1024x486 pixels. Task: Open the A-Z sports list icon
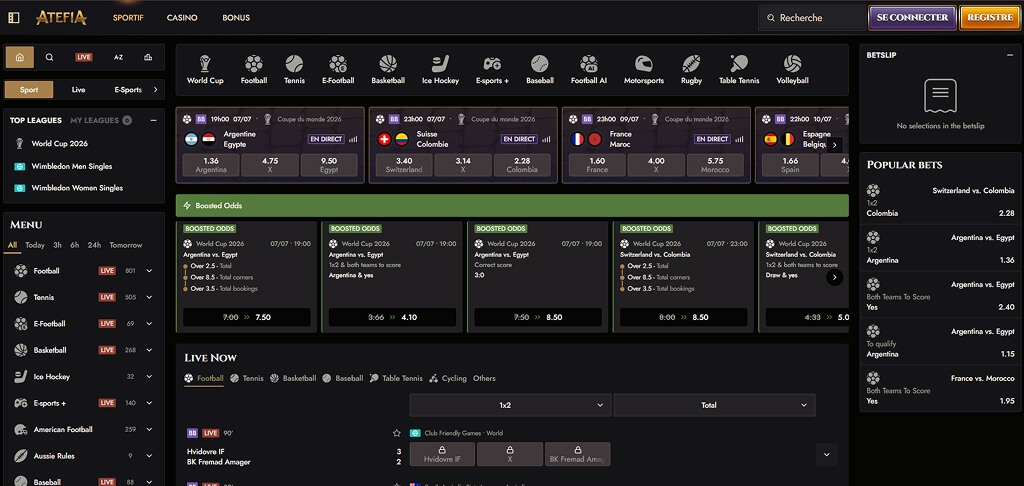(118, 57)
